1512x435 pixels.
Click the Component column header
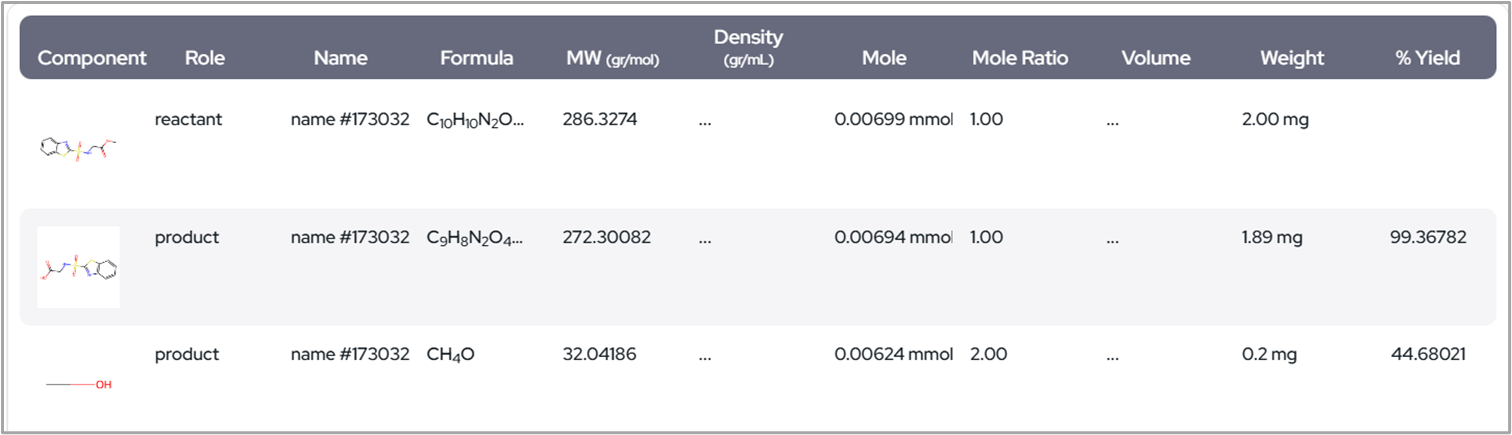pyautogui.click(x=92, y=58)
